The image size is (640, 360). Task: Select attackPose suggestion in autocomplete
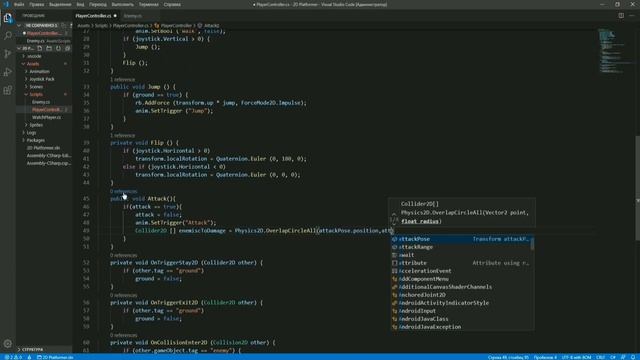coord(461,239)
